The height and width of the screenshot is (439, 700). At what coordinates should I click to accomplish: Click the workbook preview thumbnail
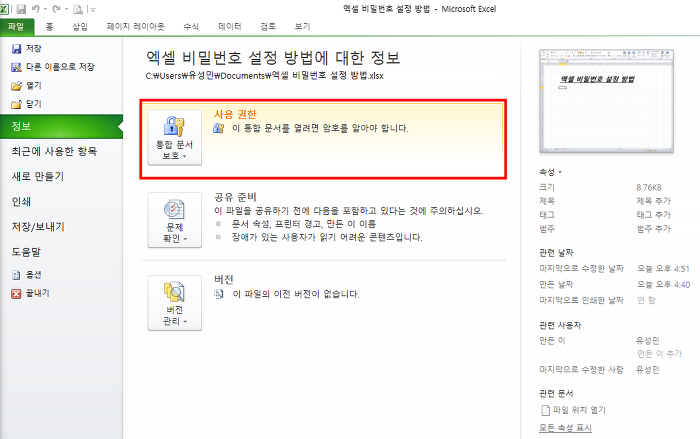(607, 101)
